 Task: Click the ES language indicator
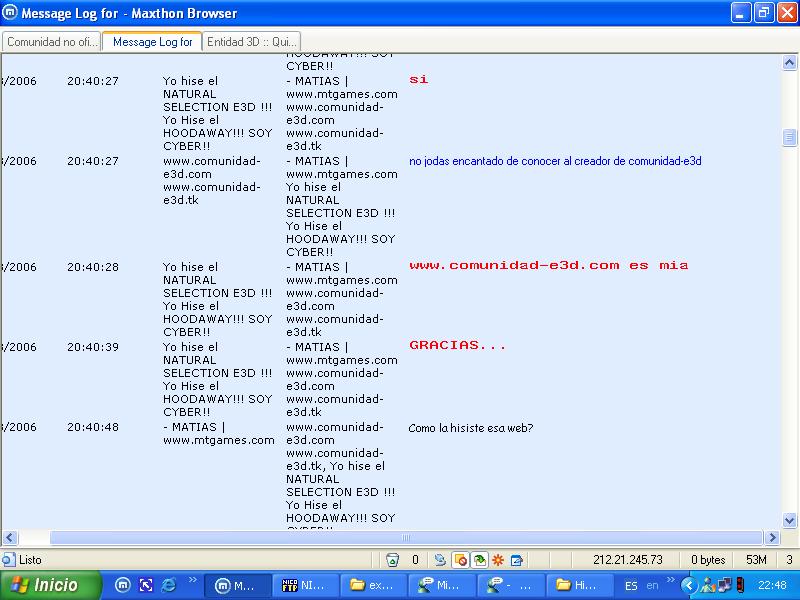pyautogui.click(x=631, y=586)
